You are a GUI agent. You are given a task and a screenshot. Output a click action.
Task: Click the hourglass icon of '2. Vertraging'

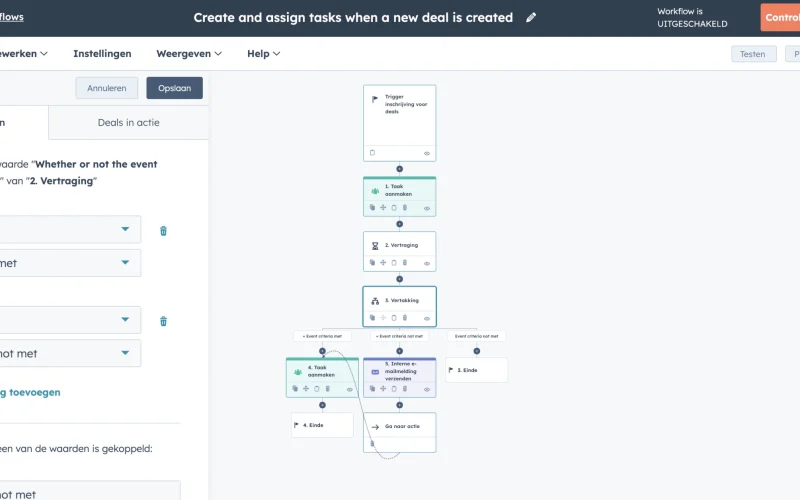[375, 246]
